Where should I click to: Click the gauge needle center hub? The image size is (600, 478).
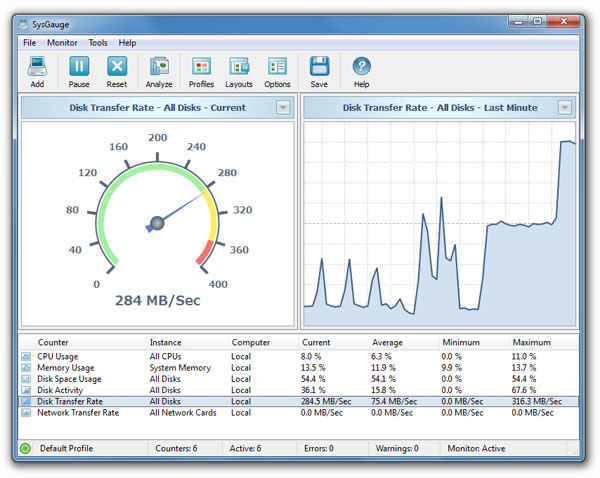tap(157, 223)
